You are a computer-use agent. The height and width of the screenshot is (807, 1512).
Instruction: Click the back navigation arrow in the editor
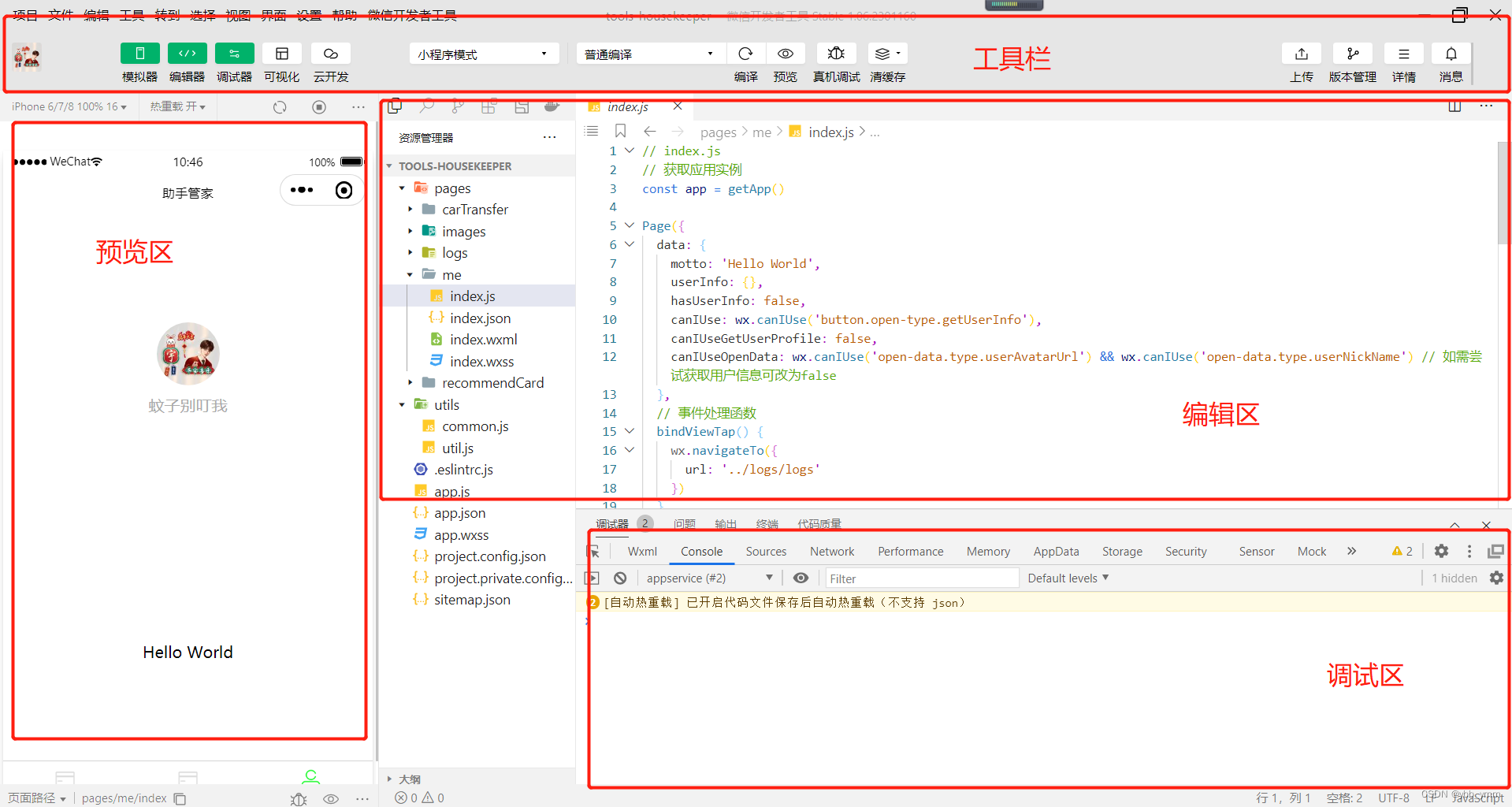pyautogui.click(x=649, y=132)
